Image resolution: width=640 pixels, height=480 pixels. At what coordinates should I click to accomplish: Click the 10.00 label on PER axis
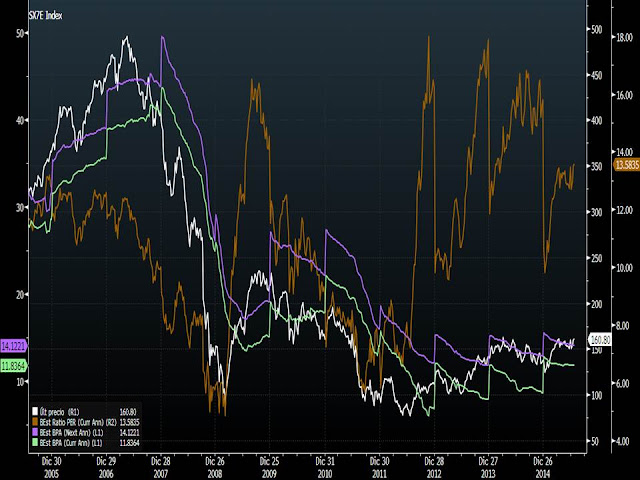click(624, 268)
